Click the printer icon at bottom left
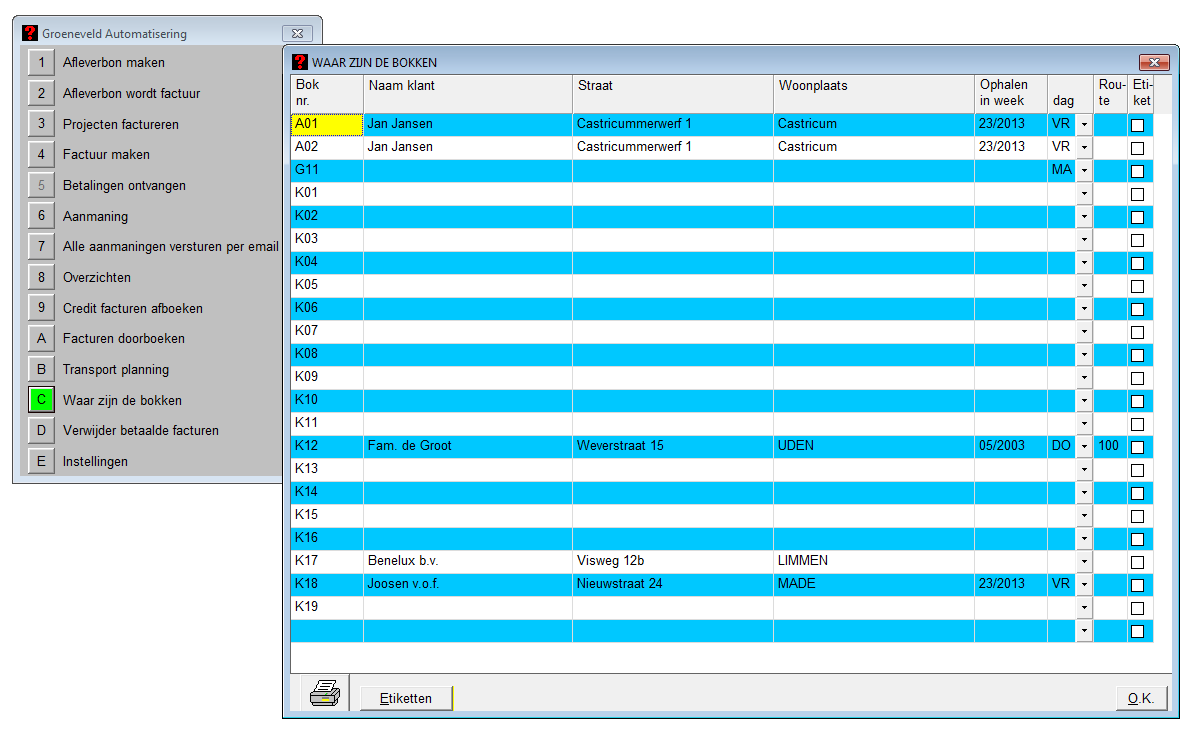Image resolution: width=1196 pixels, height=754 pixels. (324, 693)
